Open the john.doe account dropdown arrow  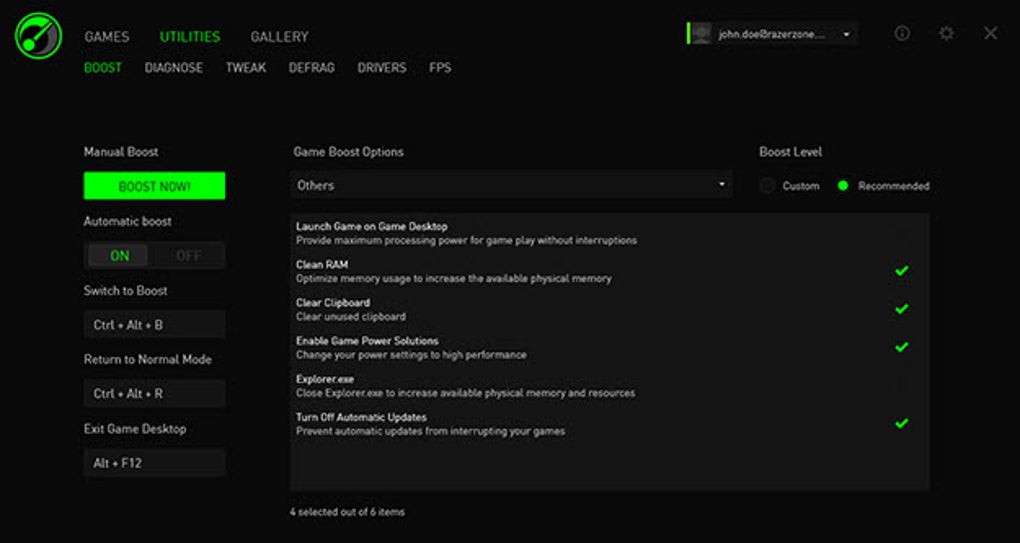(846, 34)
